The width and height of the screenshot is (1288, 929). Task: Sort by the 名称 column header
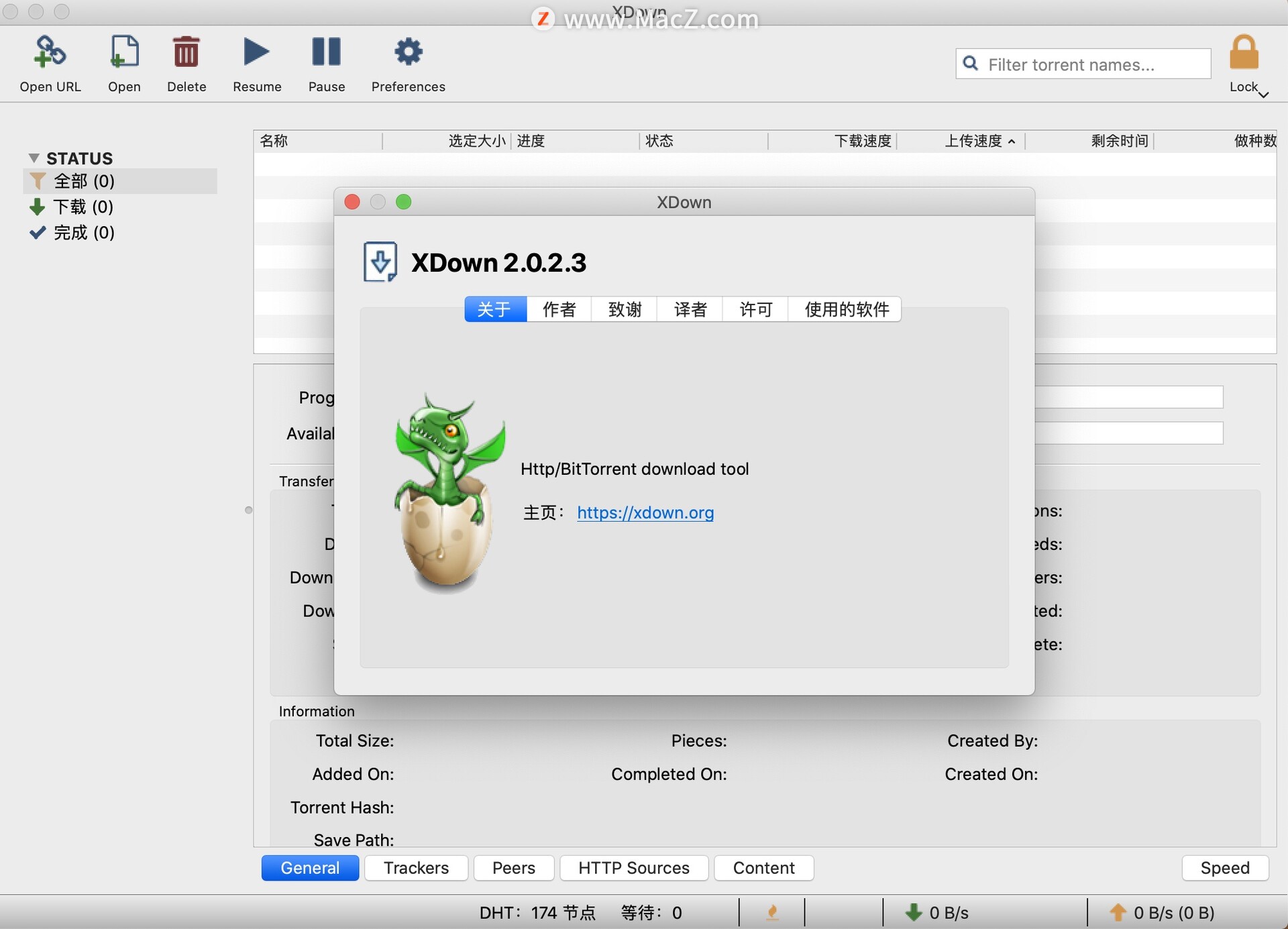point(318,141)
